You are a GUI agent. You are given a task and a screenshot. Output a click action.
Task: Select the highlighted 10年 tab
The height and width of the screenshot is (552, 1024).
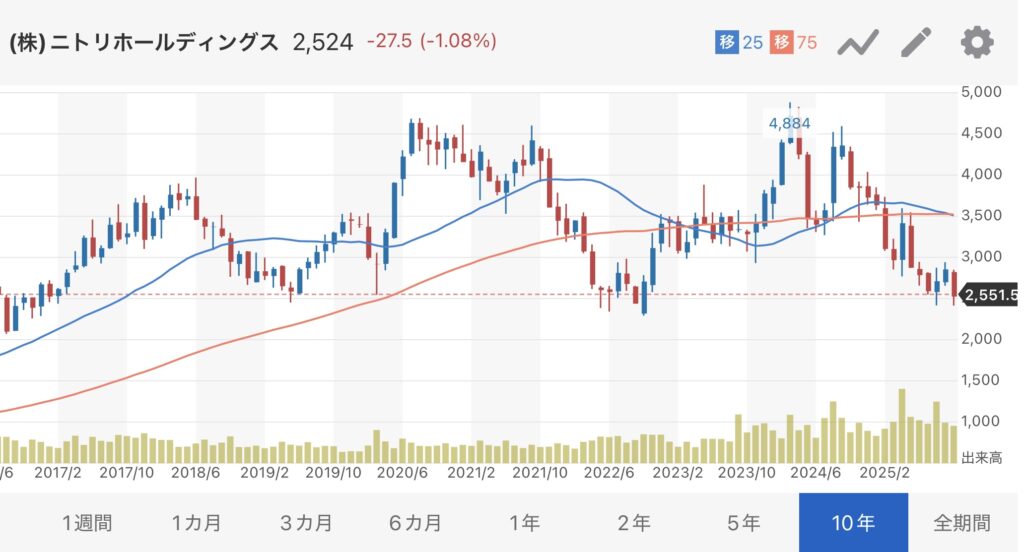[853, 522]
